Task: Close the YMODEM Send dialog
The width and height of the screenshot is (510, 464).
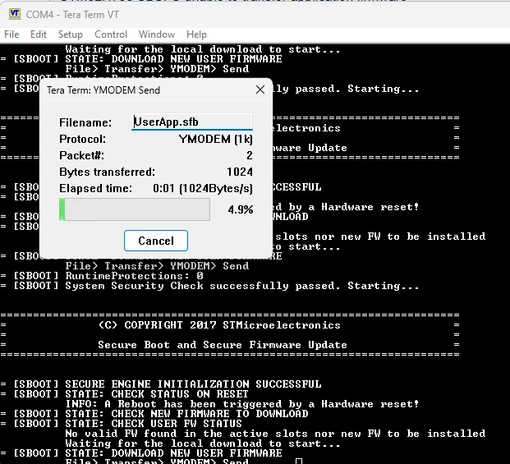Action: 260,90
